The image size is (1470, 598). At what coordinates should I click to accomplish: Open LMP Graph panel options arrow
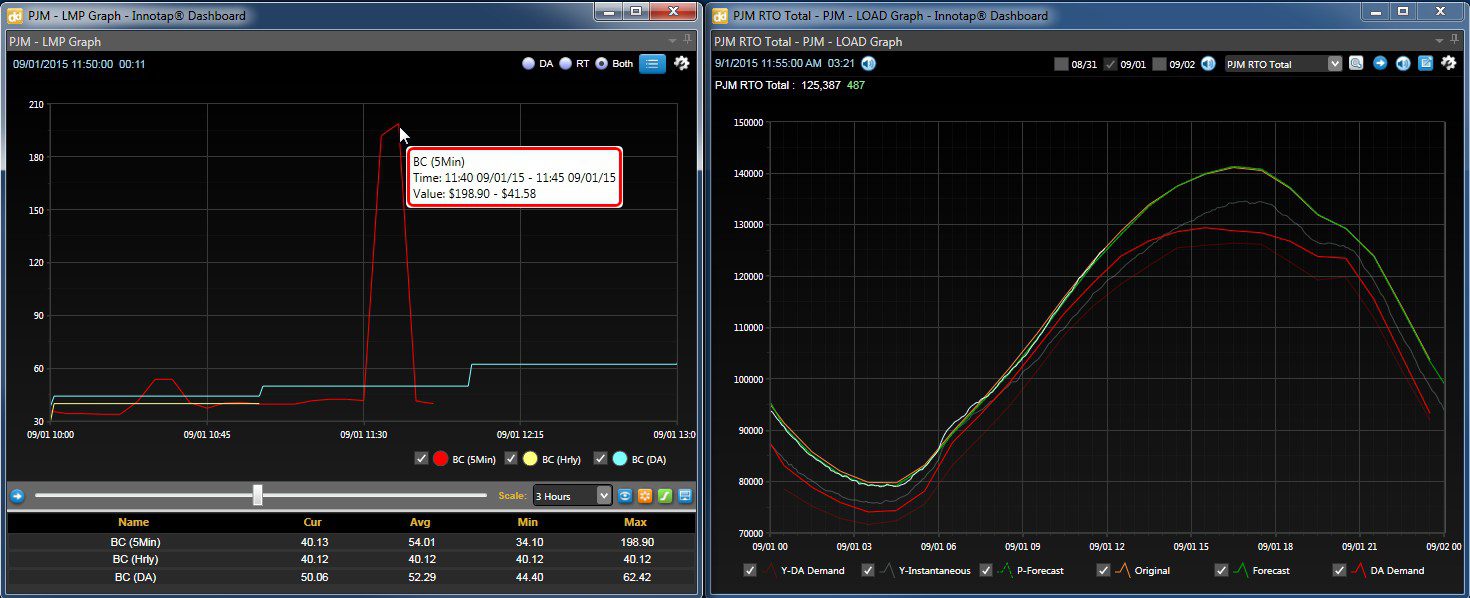tap(673, 41)
